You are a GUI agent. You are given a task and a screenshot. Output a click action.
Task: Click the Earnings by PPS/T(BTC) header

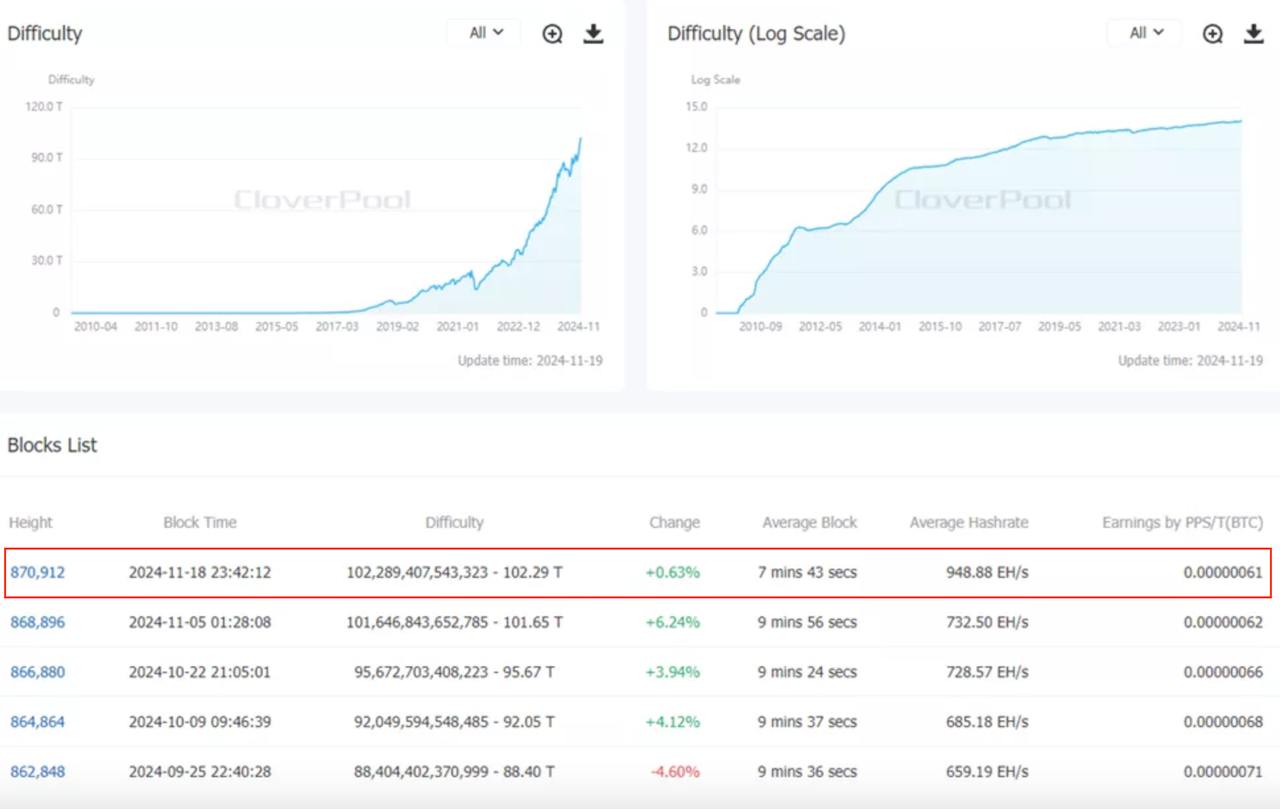click(x=1183, y=522)
